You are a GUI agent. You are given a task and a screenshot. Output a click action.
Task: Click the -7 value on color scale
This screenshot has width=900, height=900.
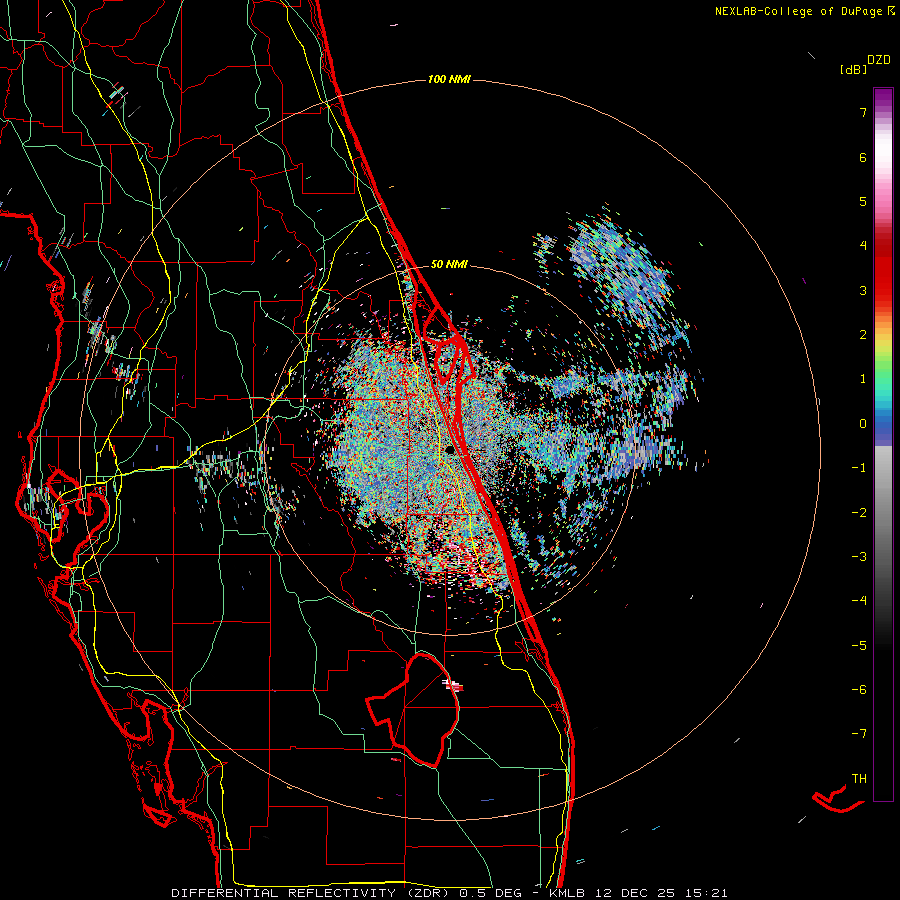point(859,734)
